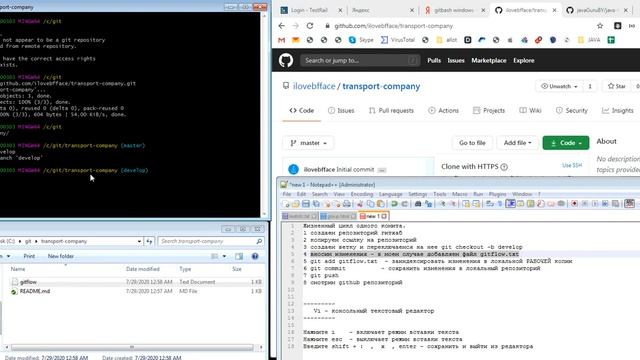Click the Save All icon in Notepad++ toolbar
This screenshot has width=640, height=360.
coord(316,204)
